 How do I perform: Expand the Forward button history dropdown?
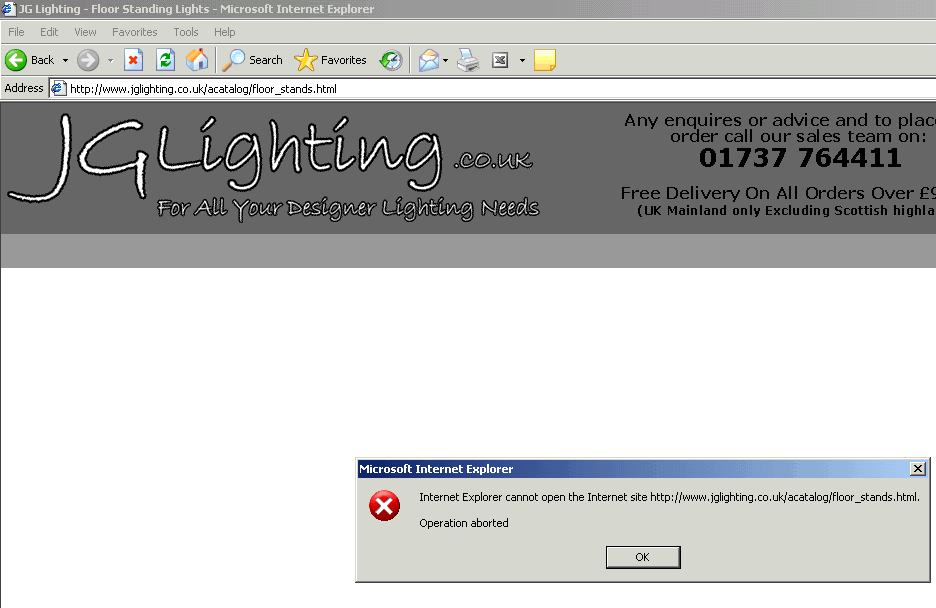point(110,60)
